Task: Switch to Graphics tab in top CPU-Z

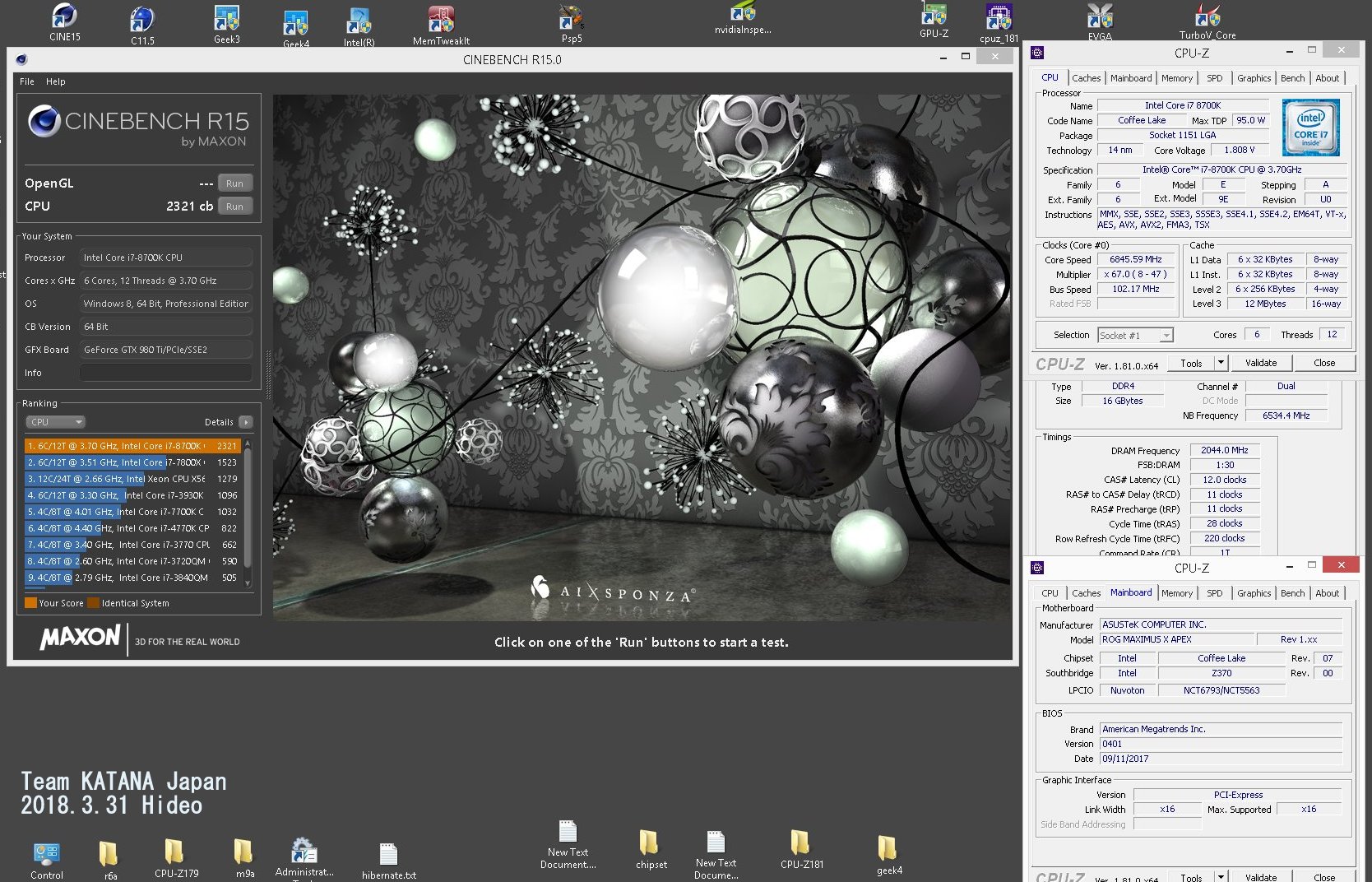Action: pyautogui.click(x=1254, y=78)
